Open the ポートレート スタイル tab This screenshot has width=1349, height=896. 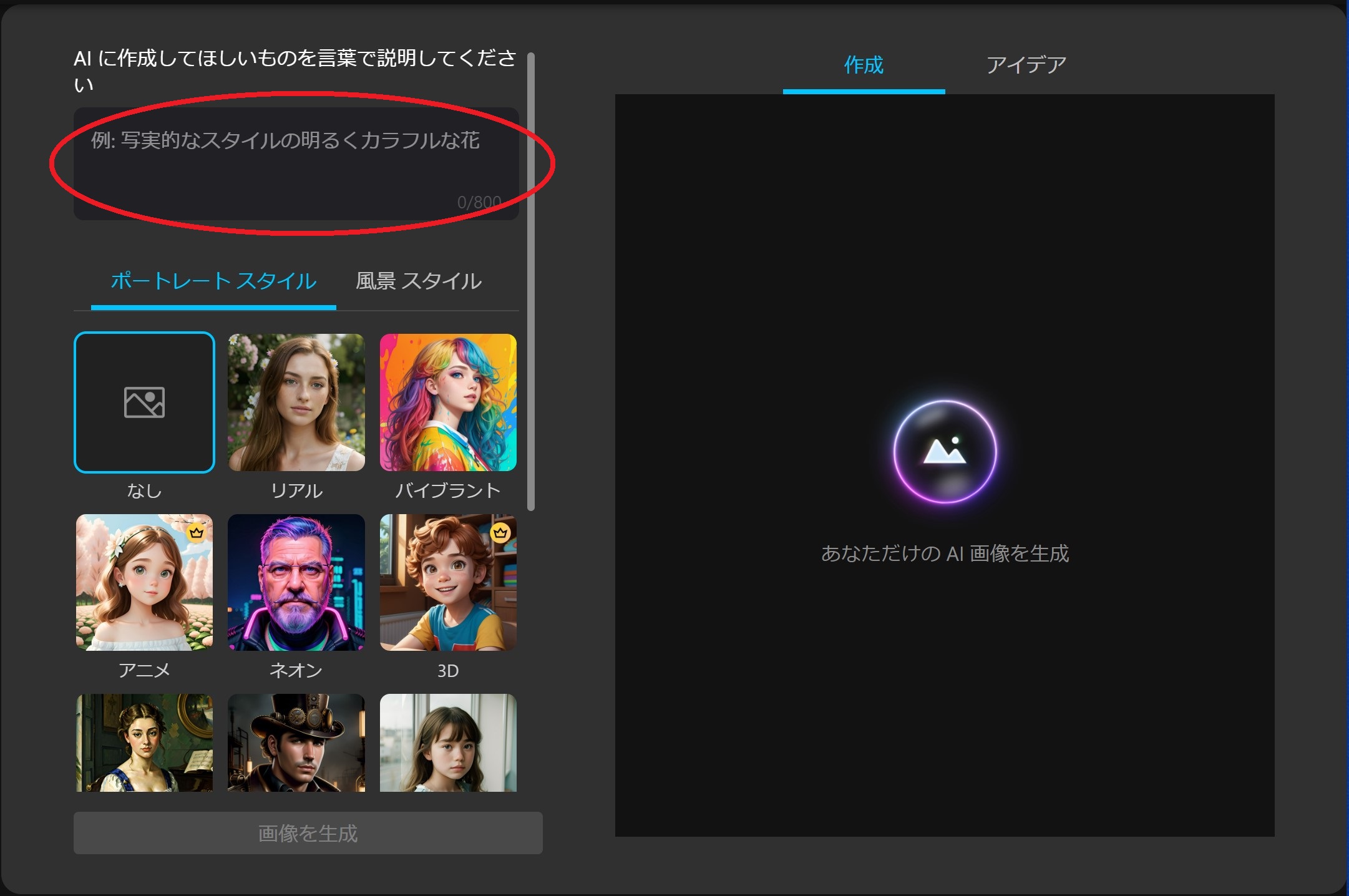click(x=213, y=281)
